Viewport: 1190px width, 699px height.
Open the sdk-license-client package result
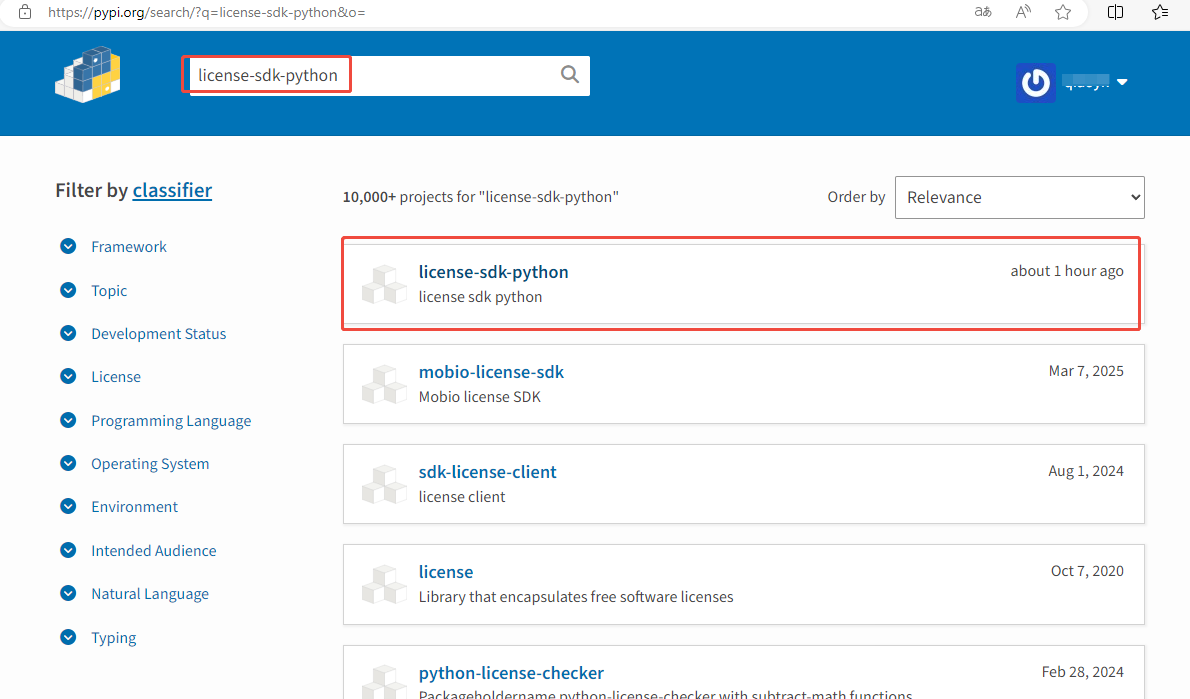(487, 472)
